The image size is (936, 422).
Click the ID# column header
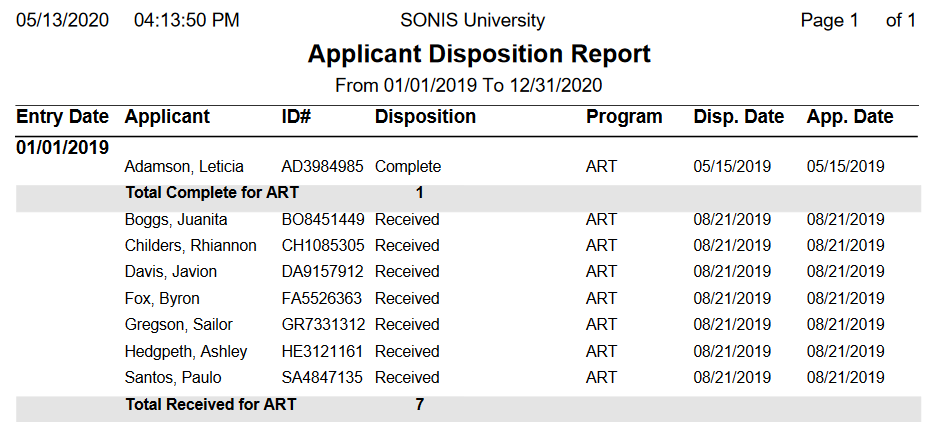(297, 117)
